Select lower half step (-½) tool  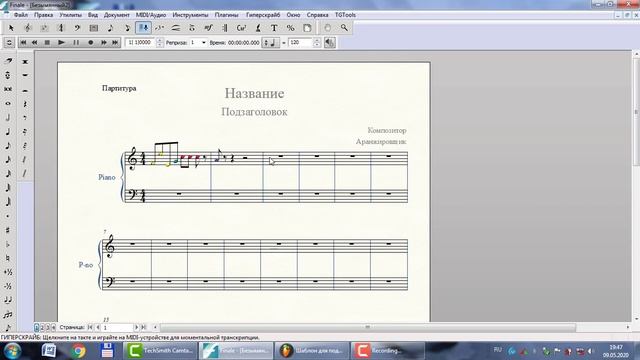[8, 286]
